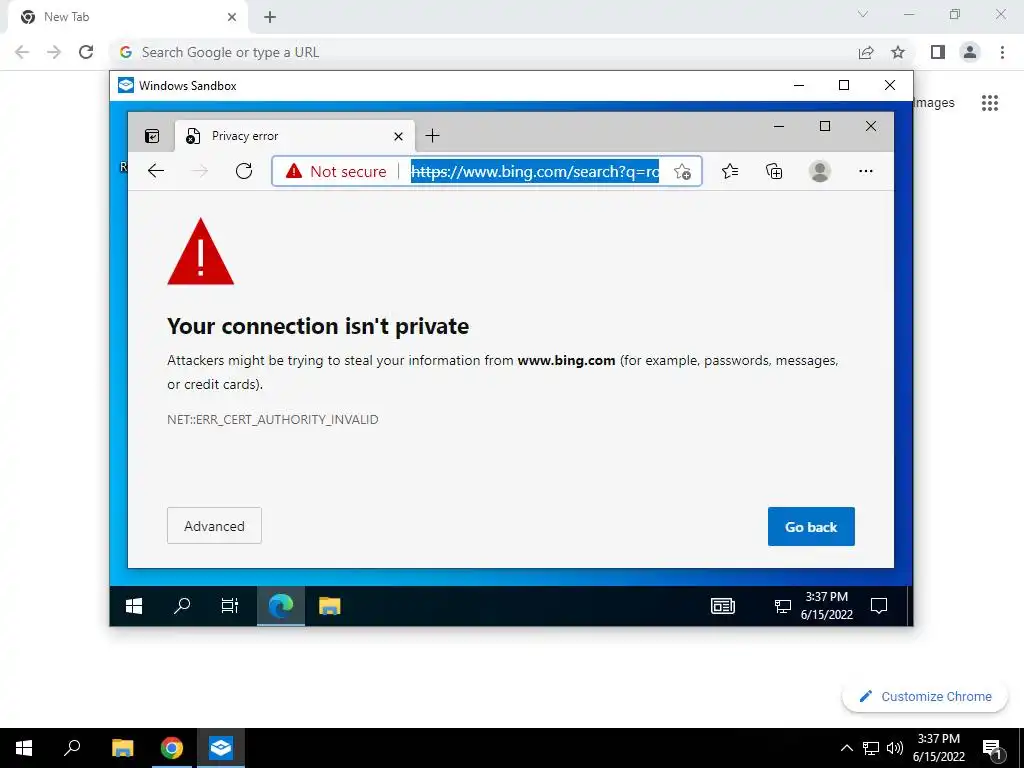The height and width of the screenshot is (768, 1024).
Task: Open Sandbox Start menu
Action: pos(134,606)
